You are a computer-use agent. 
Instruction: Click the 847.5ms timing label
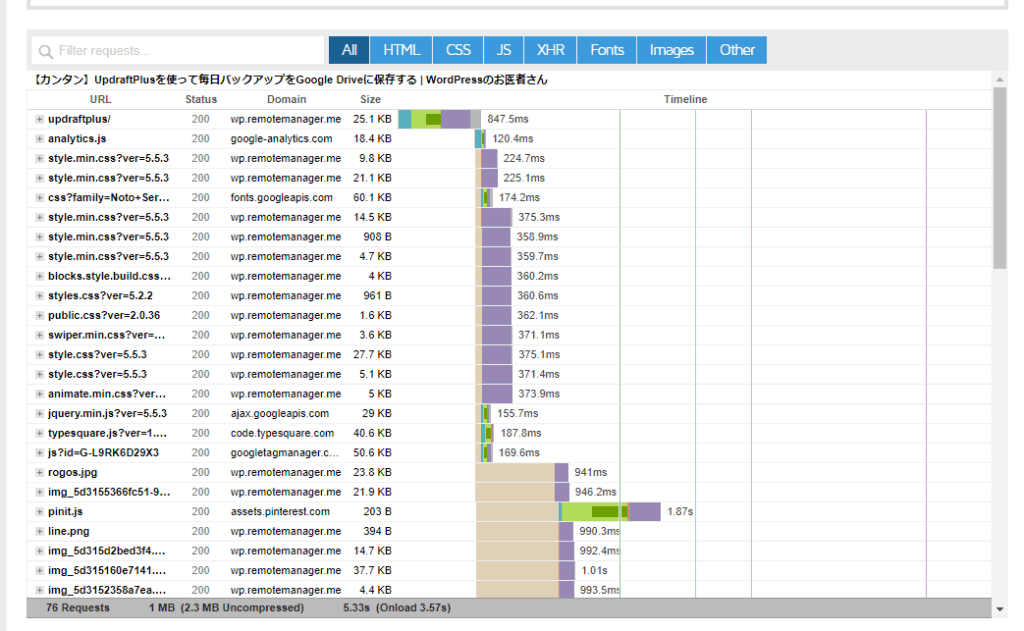[507, 119]
